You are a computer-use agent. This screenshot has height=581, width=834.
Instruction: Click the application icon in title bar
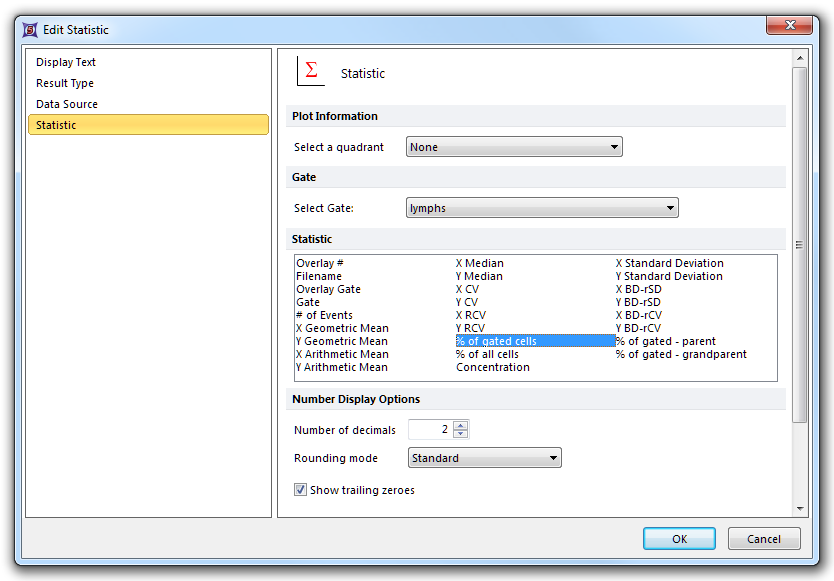[x=30, y=29]
